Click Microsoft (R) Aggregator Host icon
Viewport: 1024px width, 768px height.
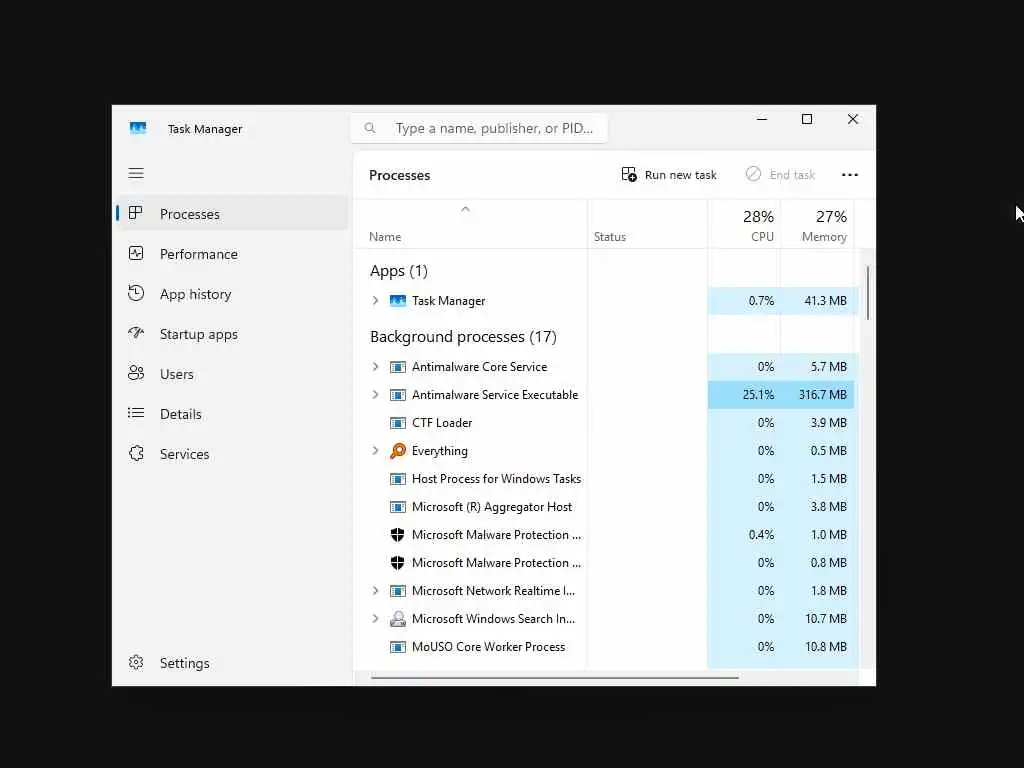point(398,507)
